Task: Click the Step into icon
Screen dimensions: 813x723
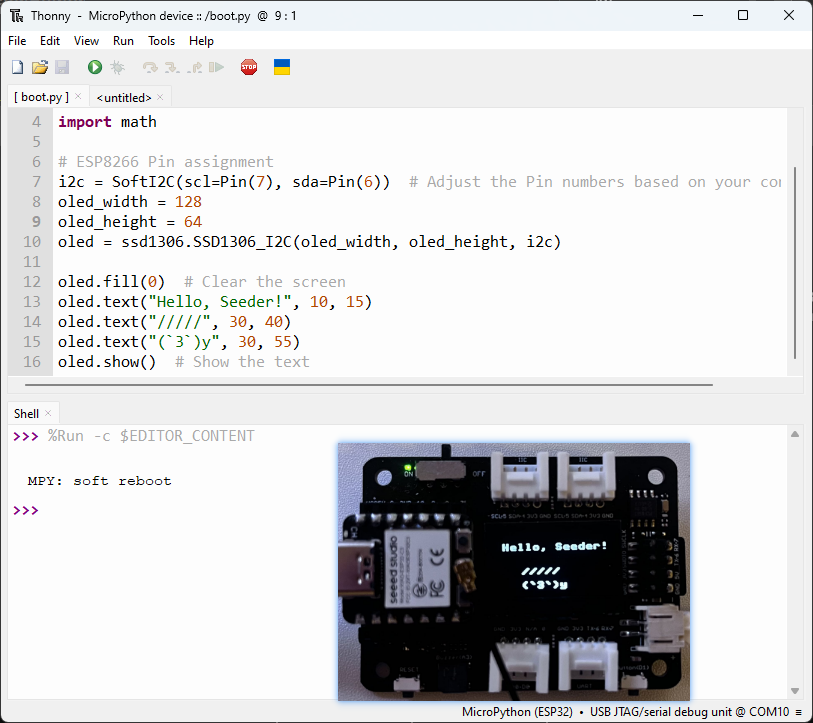Action: click(172, 67)
